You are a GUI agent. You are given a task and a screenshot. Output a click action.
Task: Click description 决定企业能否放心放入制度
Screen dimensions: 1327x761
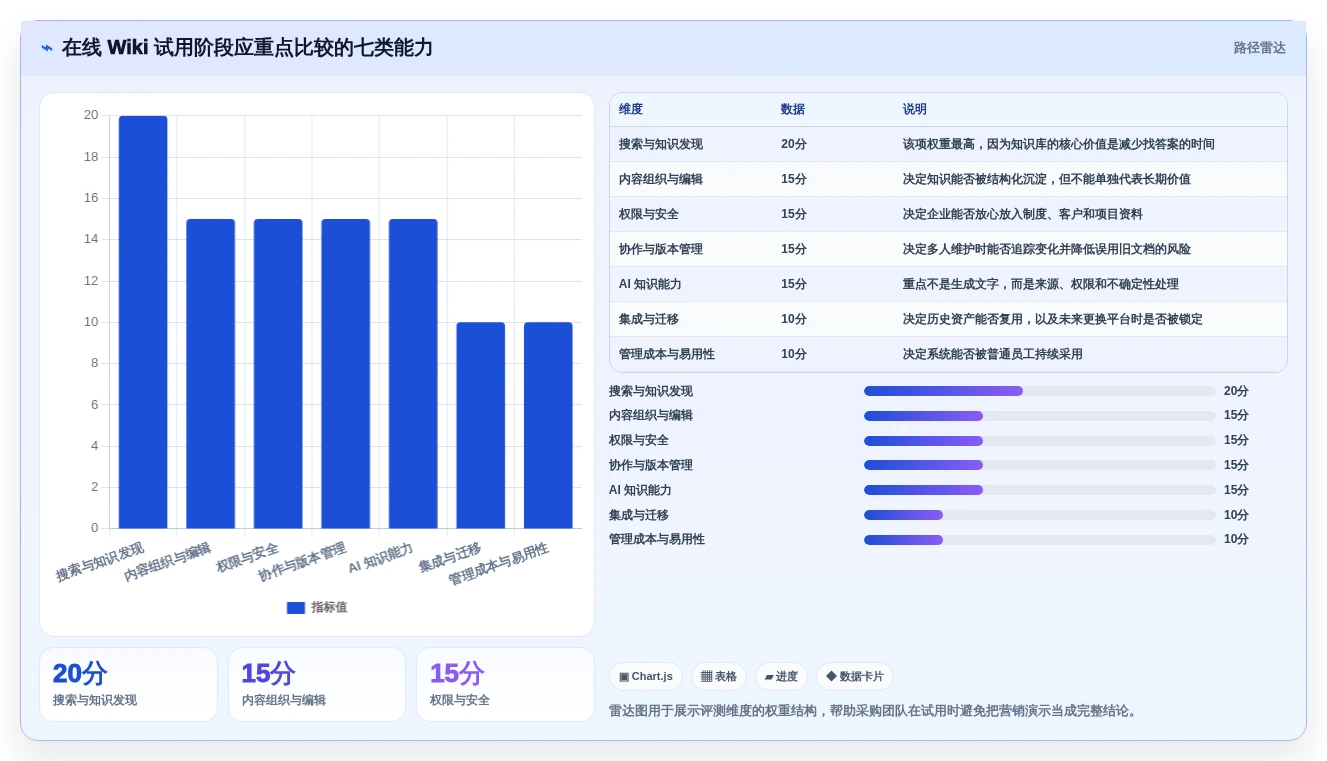point(1023,214)
